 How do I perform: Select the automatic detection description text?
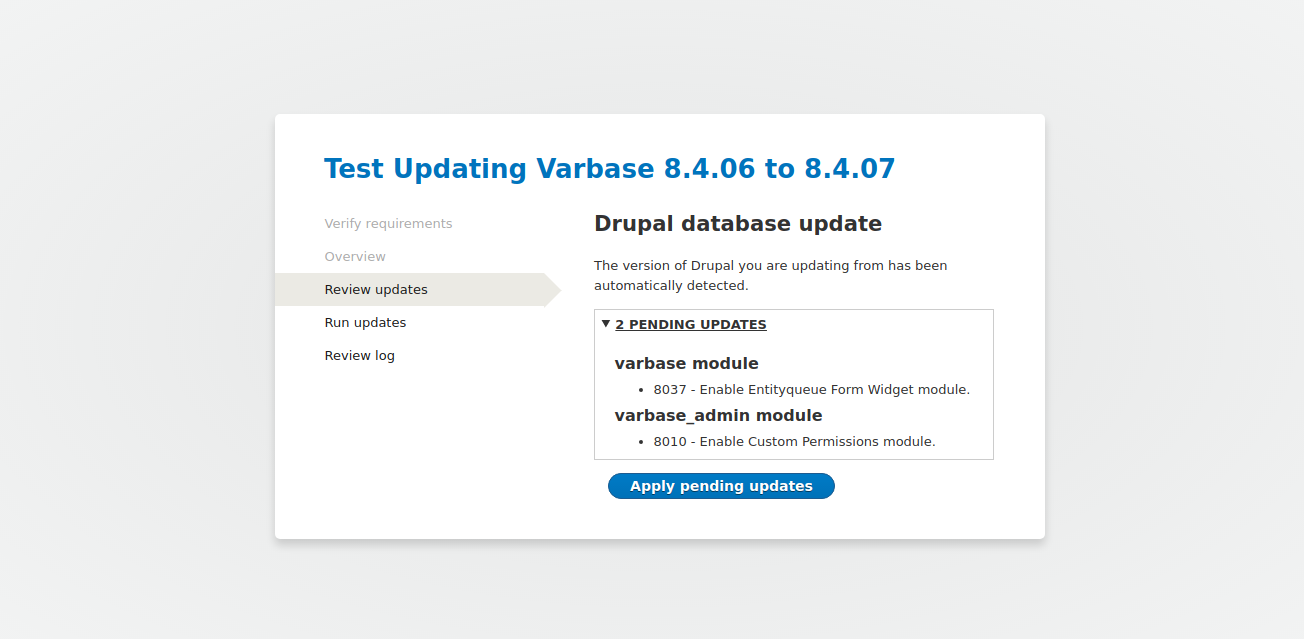[770, 275]
